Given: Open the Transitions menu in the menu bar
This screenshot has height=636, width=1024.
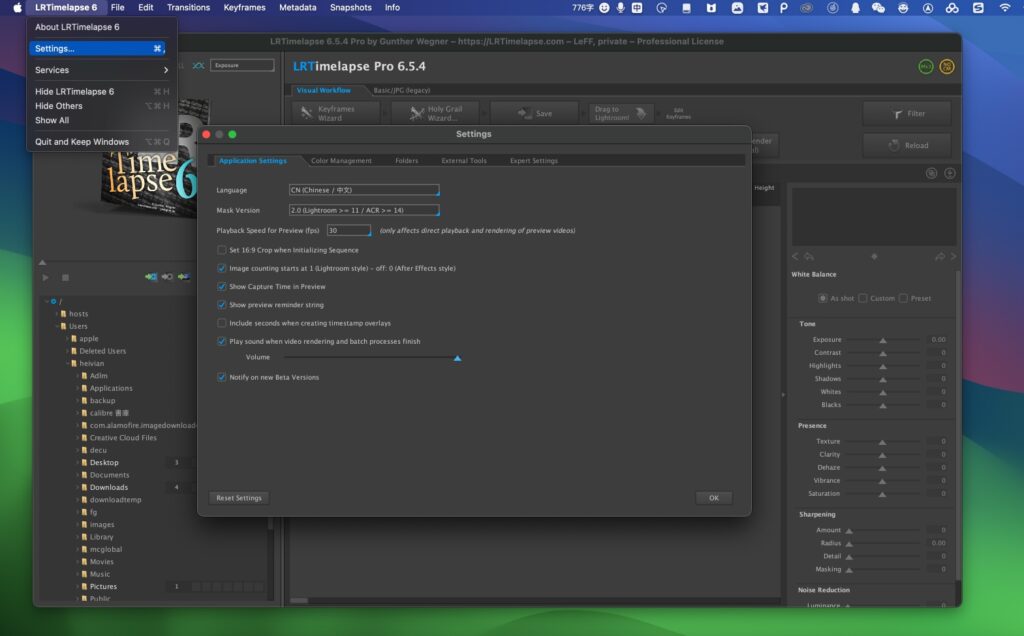Looking at the screenshot, I should coord(188,6).
